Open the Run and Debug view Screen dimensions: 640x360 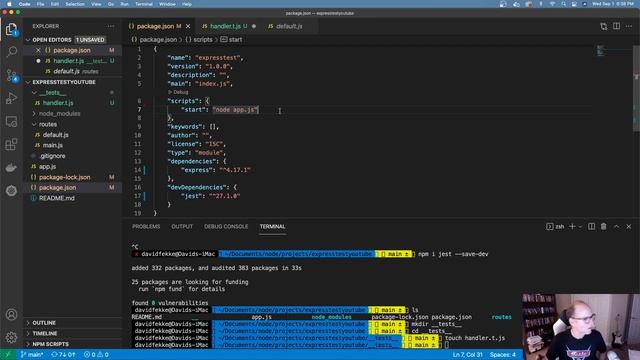[11, 98]
